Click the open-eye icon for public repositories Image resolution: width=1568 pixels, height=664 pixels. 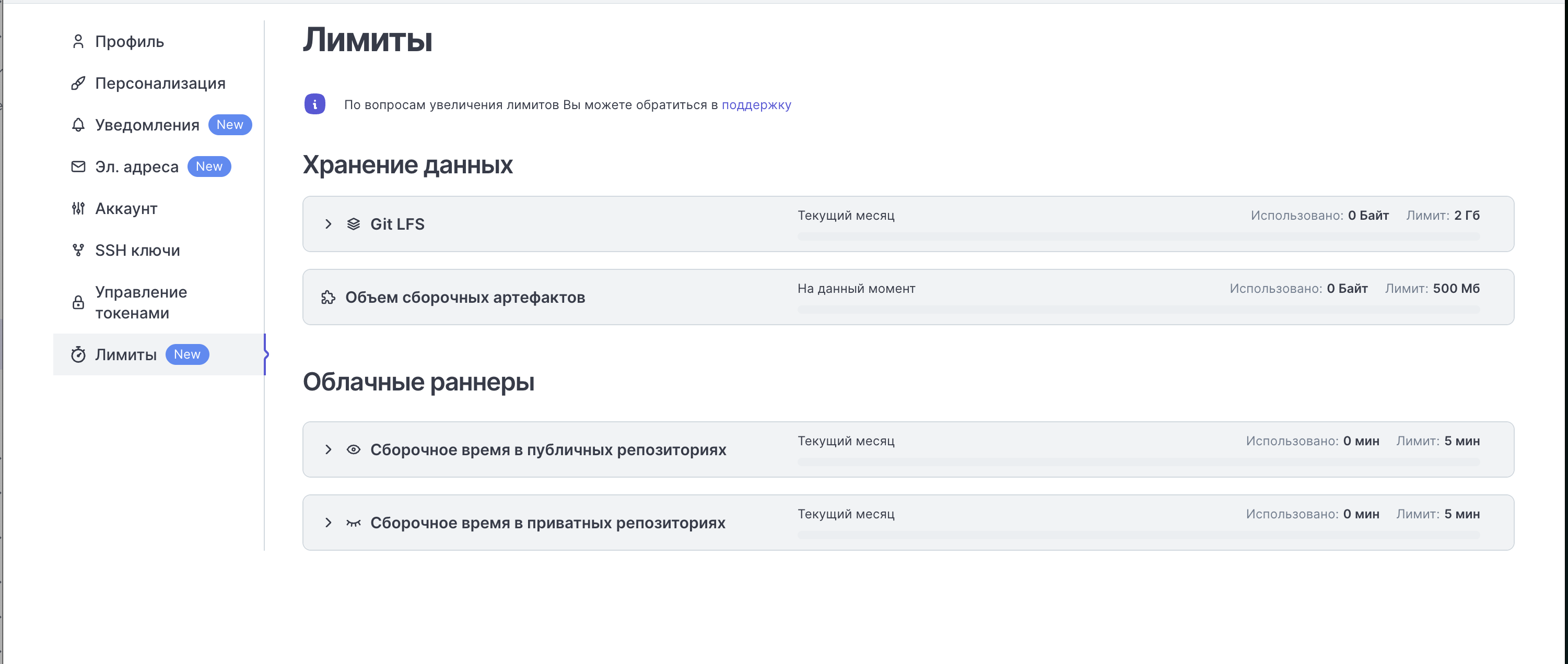[x=353, y=450]
